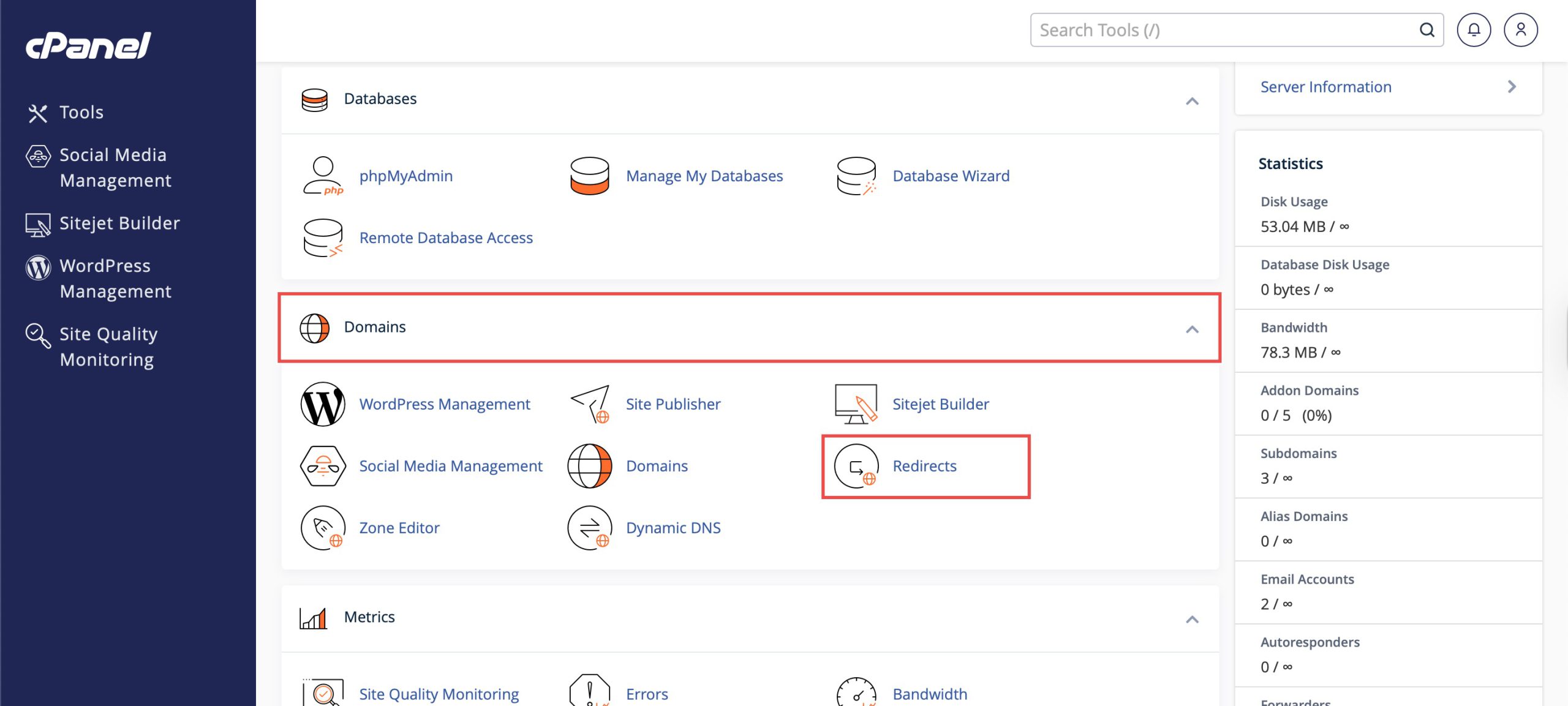Click the Database Wizard icon
This screenshot has width=1568, height=706.
(x=856, y=176)
